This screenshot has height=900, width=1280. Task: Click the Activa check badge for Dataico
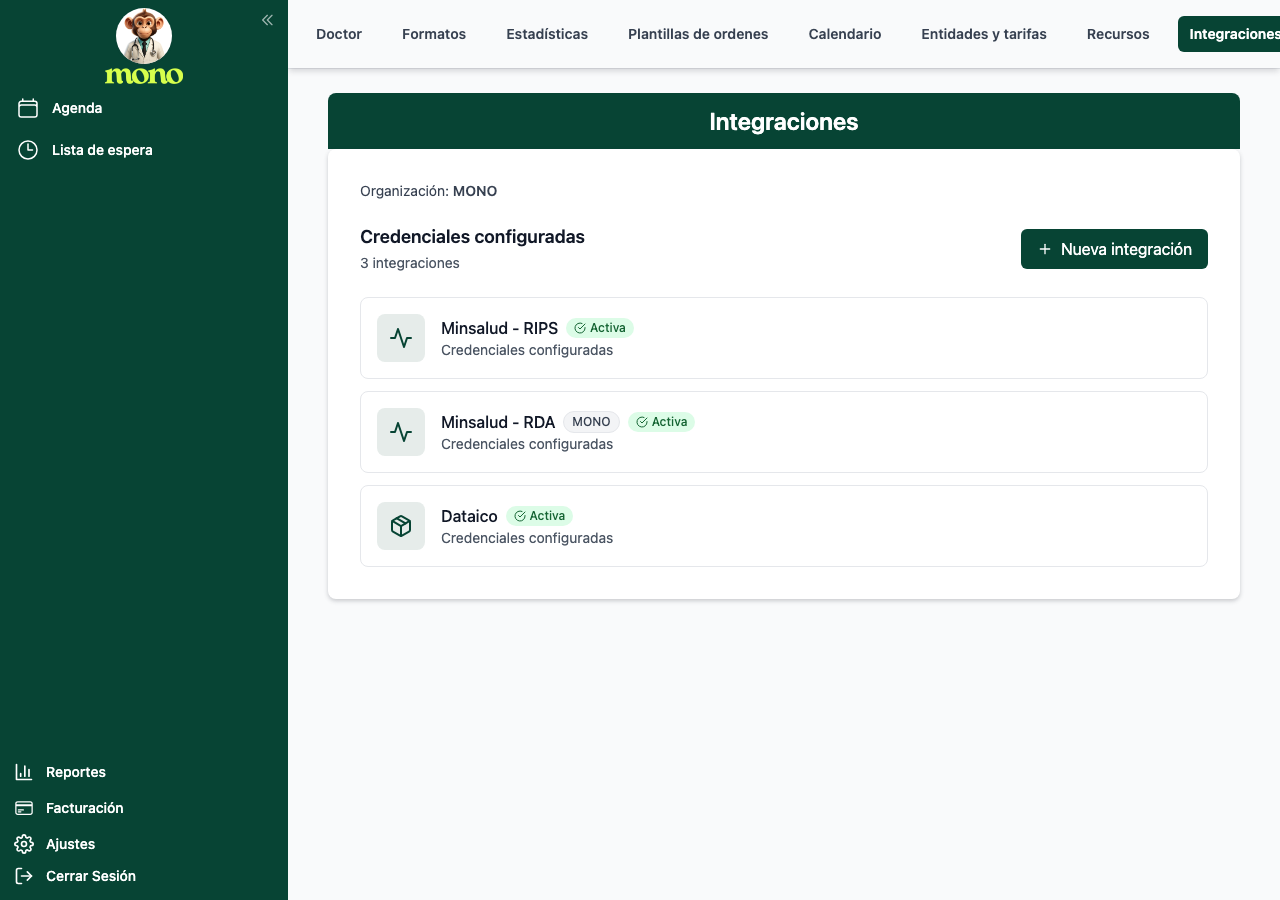[539, 516]
